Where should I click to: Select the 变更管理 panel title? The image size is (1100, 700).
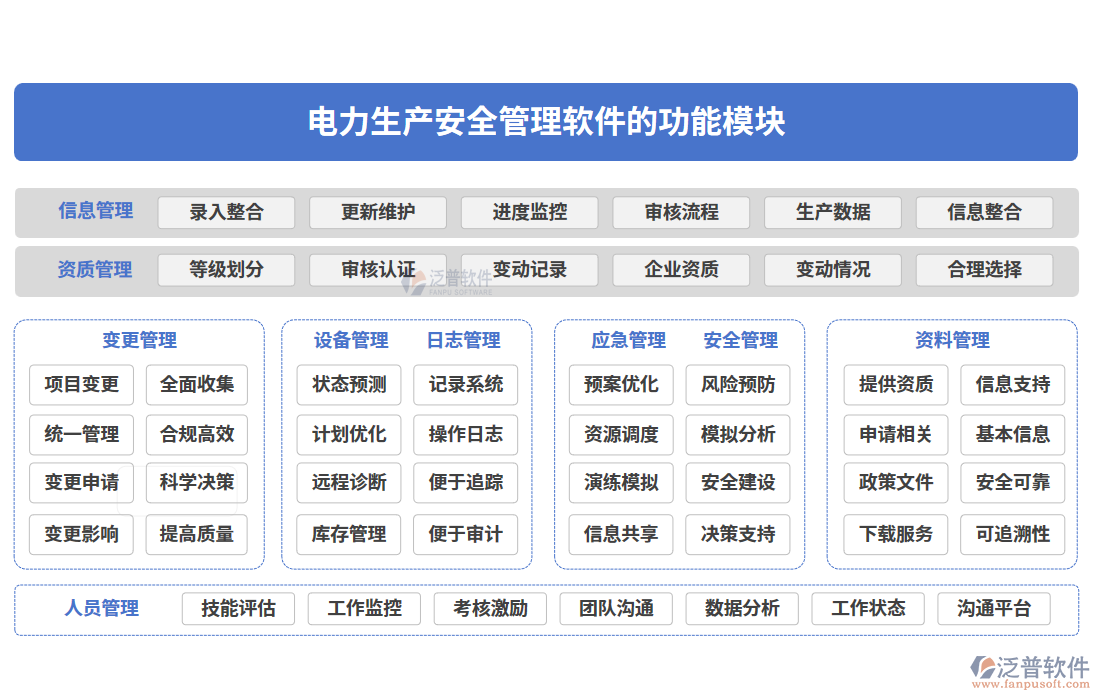coord(140,340)
